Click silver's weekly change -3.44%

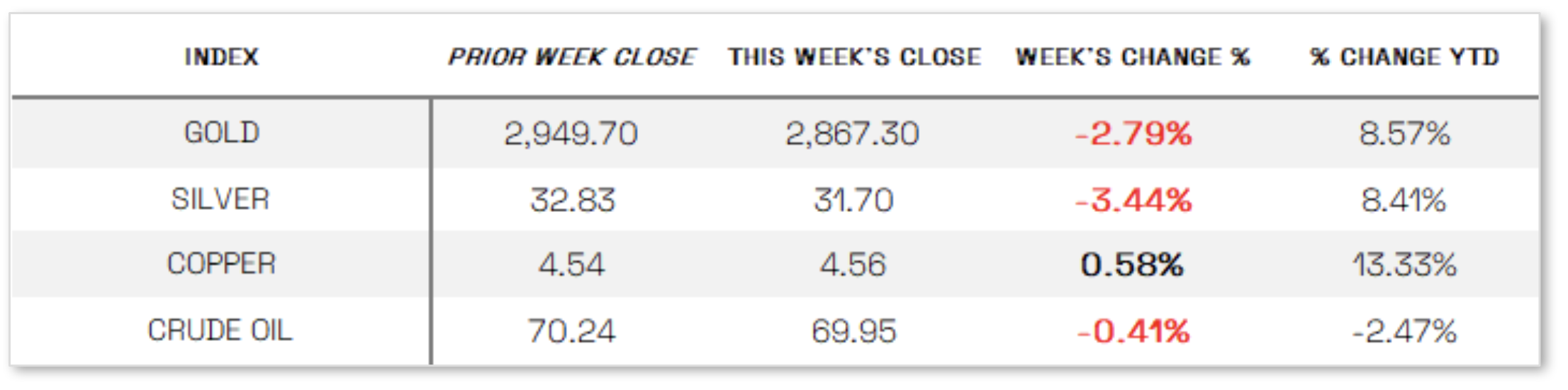(x=1133, y=200)
